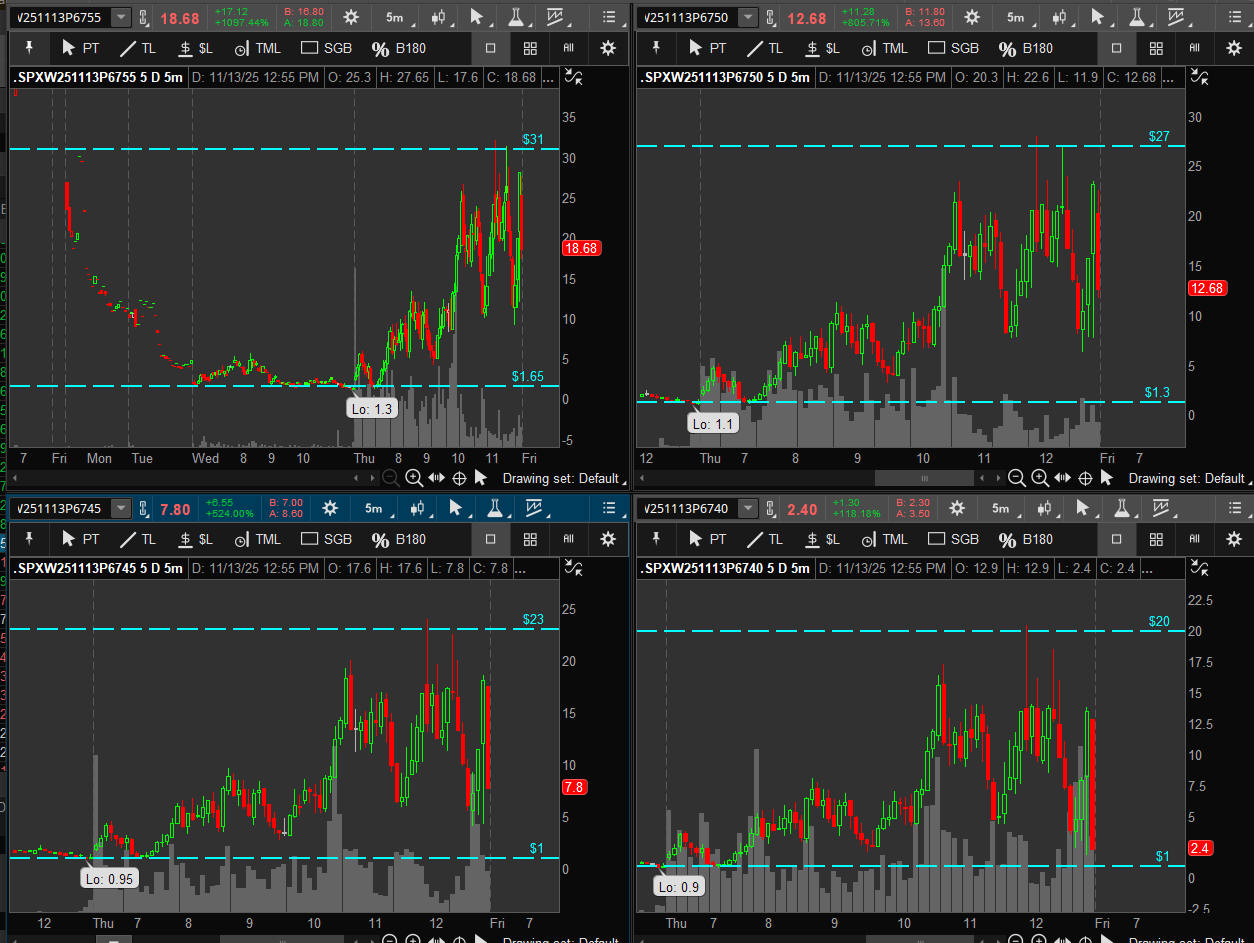Open the list menu icon in P6755 header

[608, 17]
